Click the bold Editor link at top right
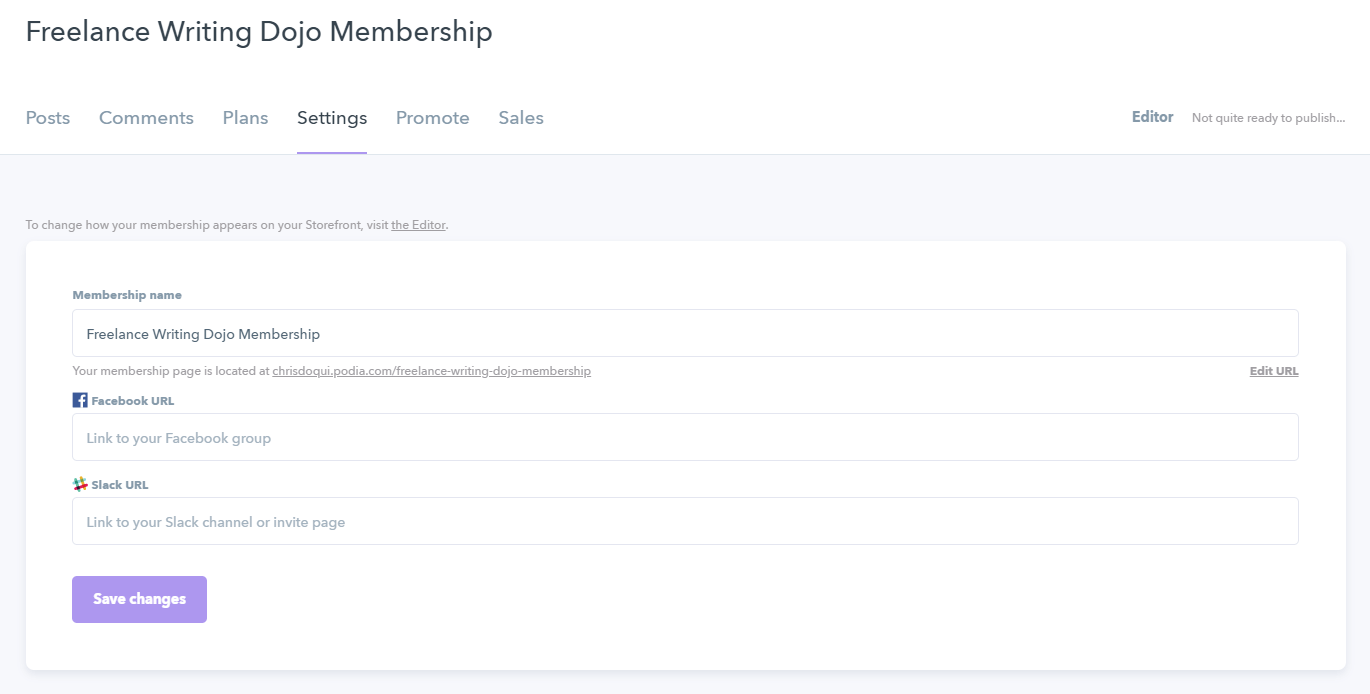This screenshot has width=1370, height=694. coord(1152,117)
